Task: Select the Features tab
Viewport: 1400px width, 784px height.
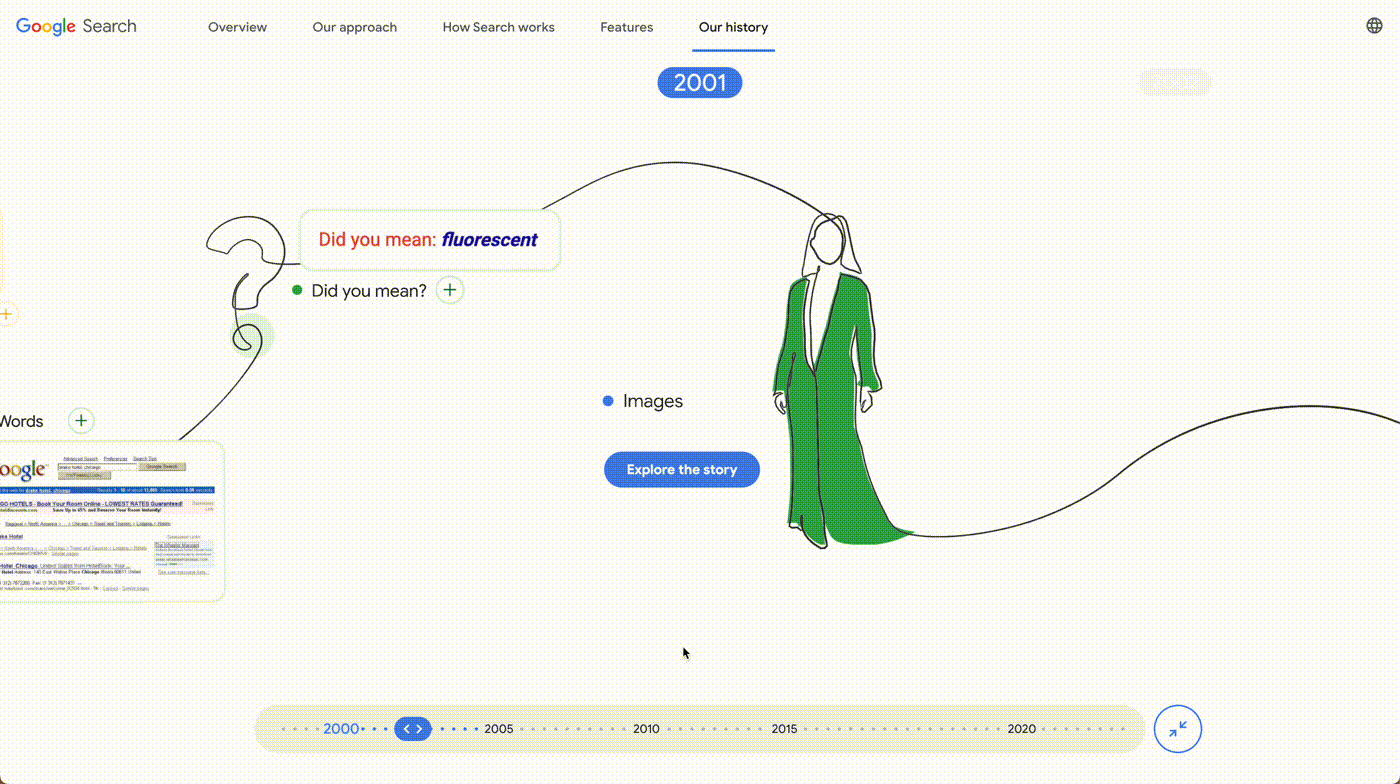Action: pyautogui.click(x=627, y=27)
